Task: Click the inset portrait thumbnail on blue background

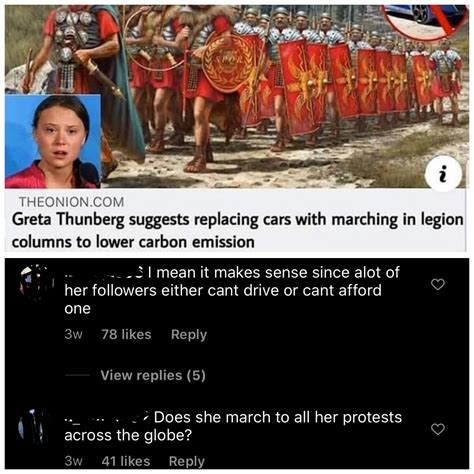Action: click(x=53, y=141)
